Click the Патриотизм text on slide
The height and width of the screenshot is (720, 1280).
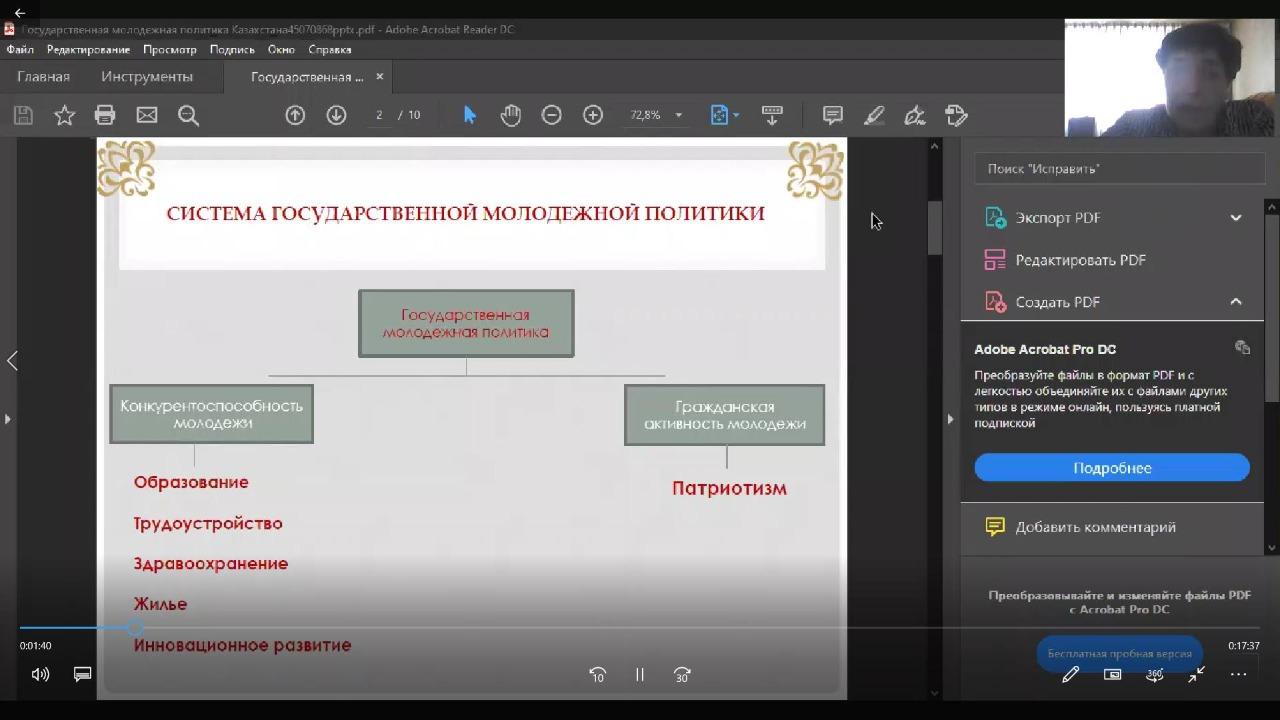click(x=729, y=488)
